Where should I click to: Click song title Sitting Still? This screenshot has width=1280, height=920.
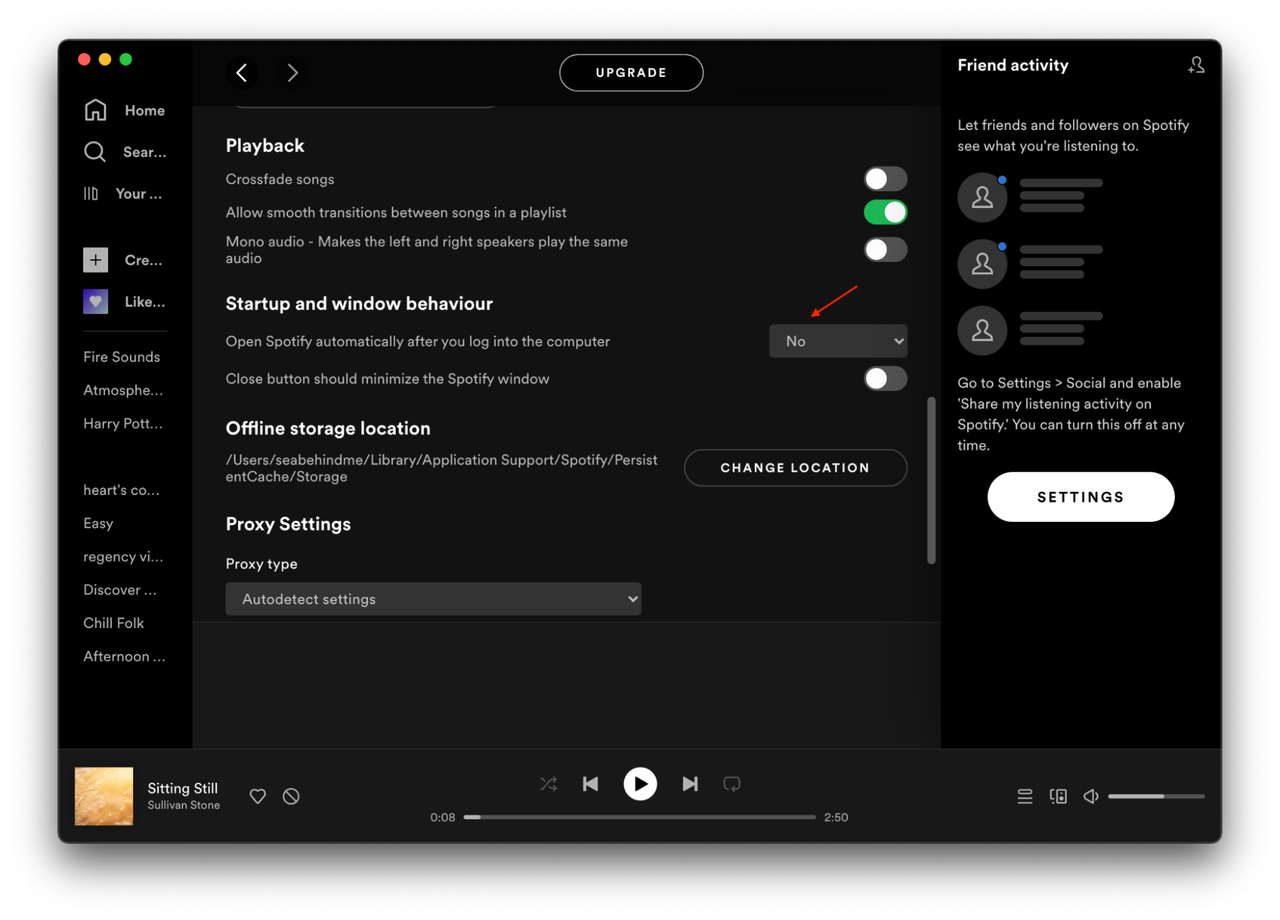click(183, 788)
